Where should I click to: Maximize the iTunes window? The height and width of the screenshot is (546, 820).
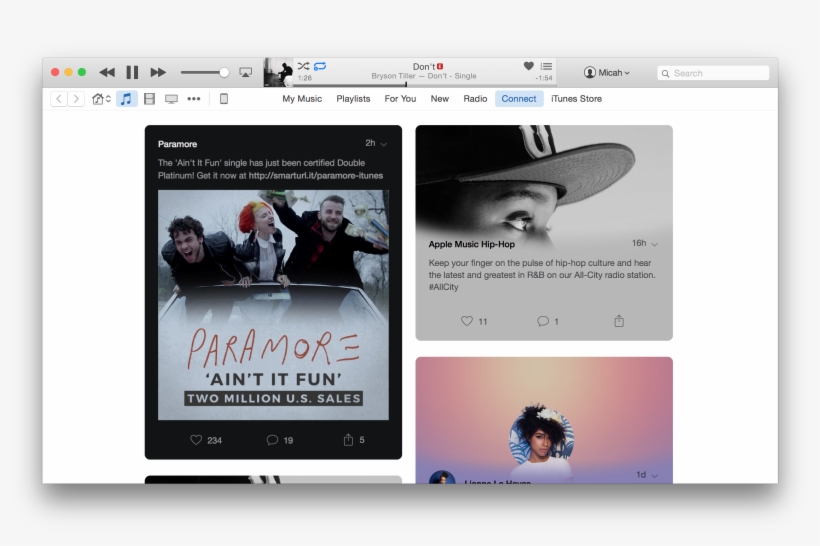pyautogui.click(x=82, y=72)
